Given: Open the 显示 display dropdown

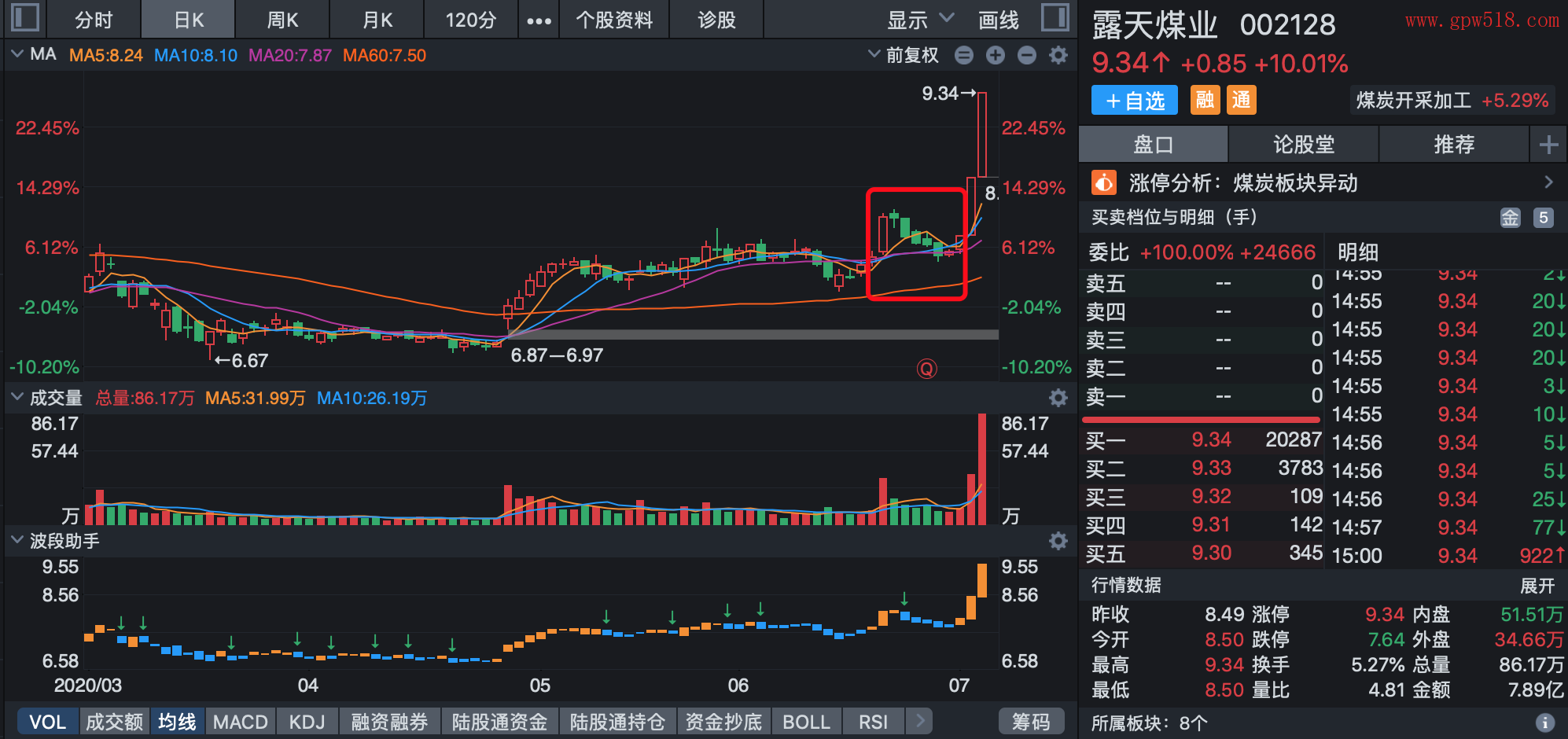Looking at the screenshot, I should [x=919, y=20].
